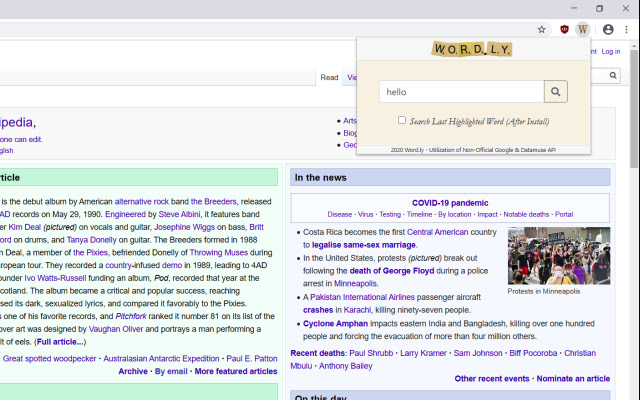640x400 pixels.
Task: Open the Chrome three-dot menu
Action: point(627,30)
